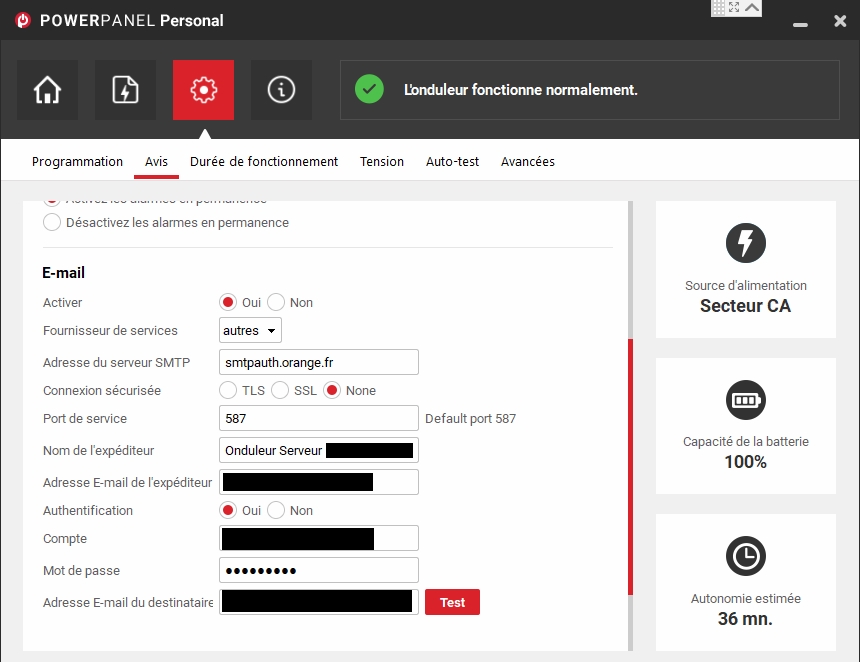The width and height of the screenshot is (860, 662).
Task: Click the Nom de l'expéditeur field
Action: tap(319, 450)
